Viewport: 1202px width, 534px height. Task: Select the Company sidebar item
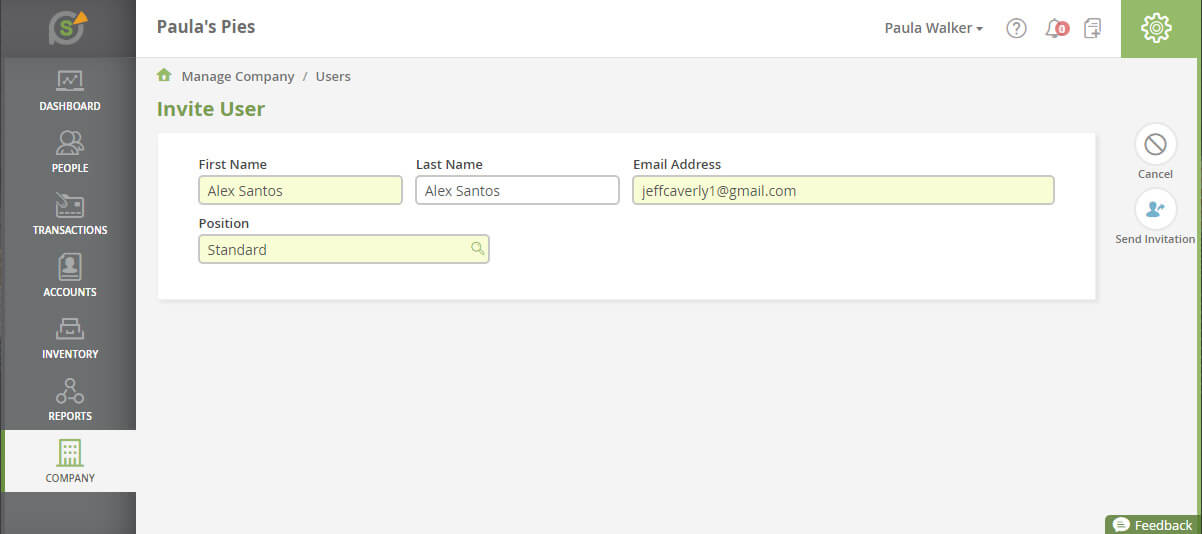click(x=70, y=461)
